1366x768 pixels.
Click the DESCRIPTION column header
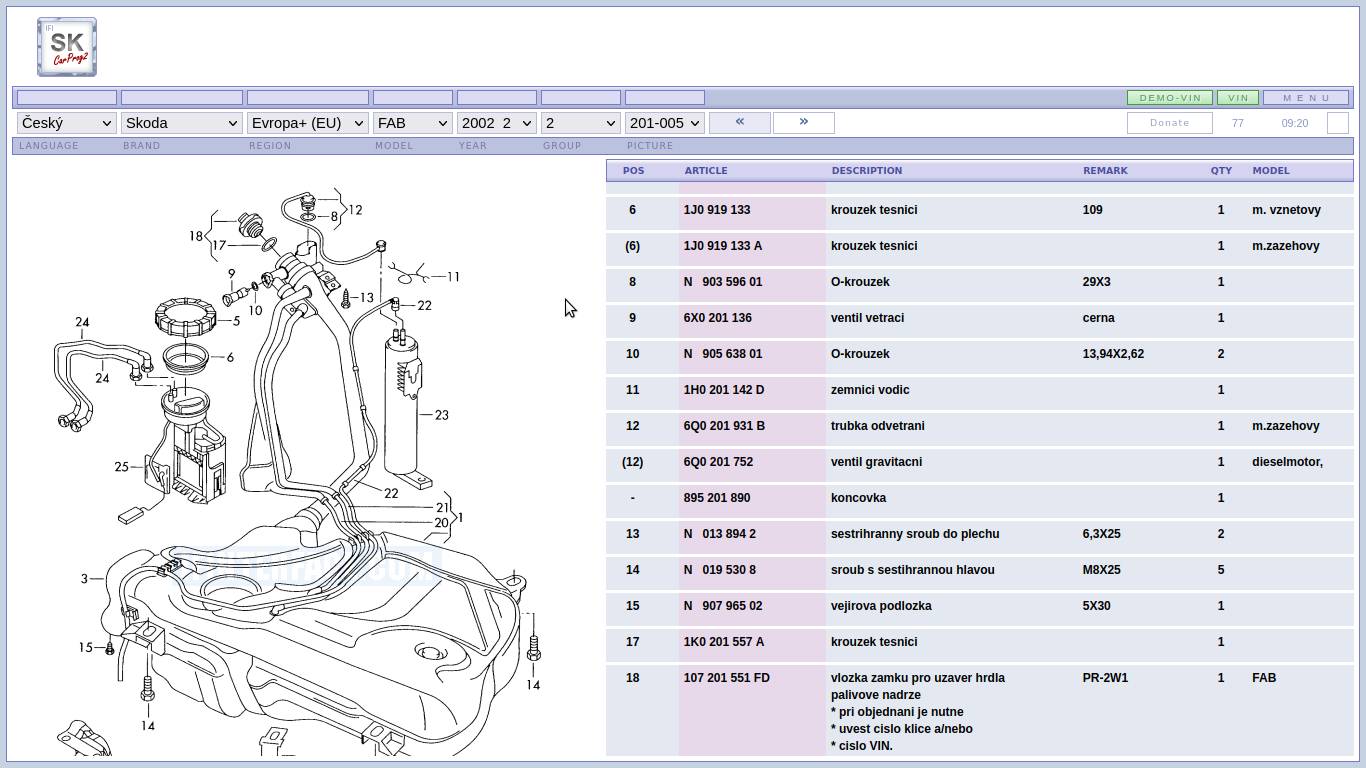[867, 171]
